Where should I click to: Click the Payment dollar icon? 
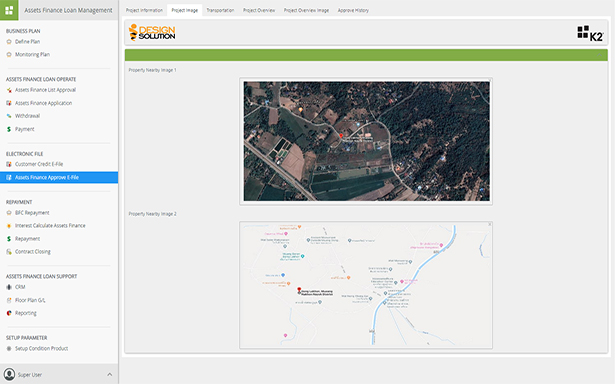(9, 129)
